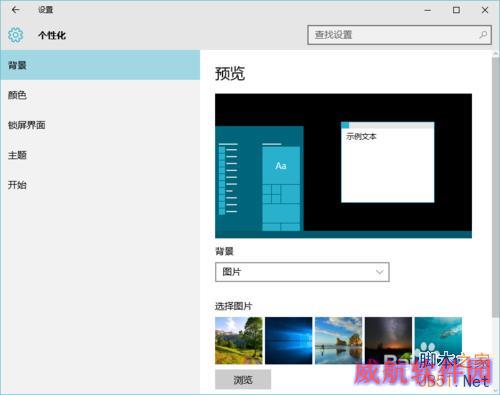Image resolution: width=500 pixels, height=395 pixels.
Task: Open the 开始 settings section
Action: click(100, 185)
